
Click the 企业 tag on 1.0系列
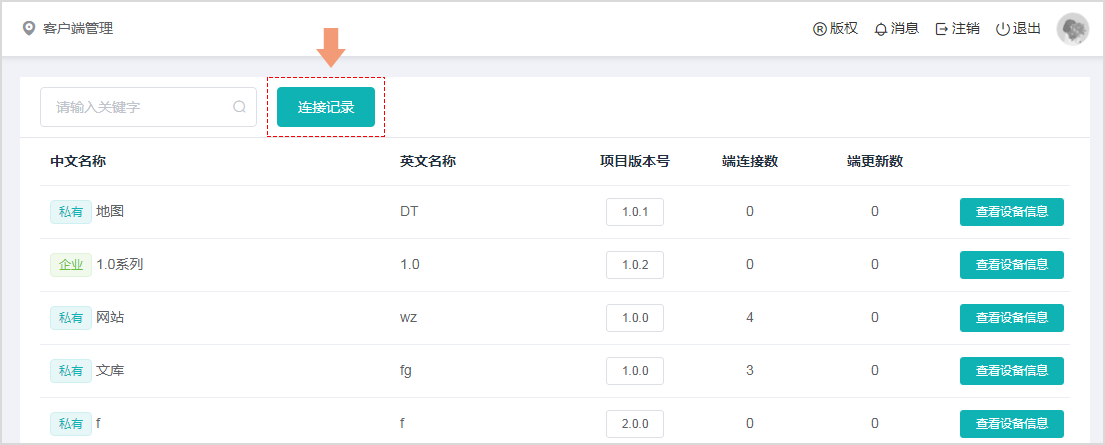pyautogui.click(x=70, y=265)
